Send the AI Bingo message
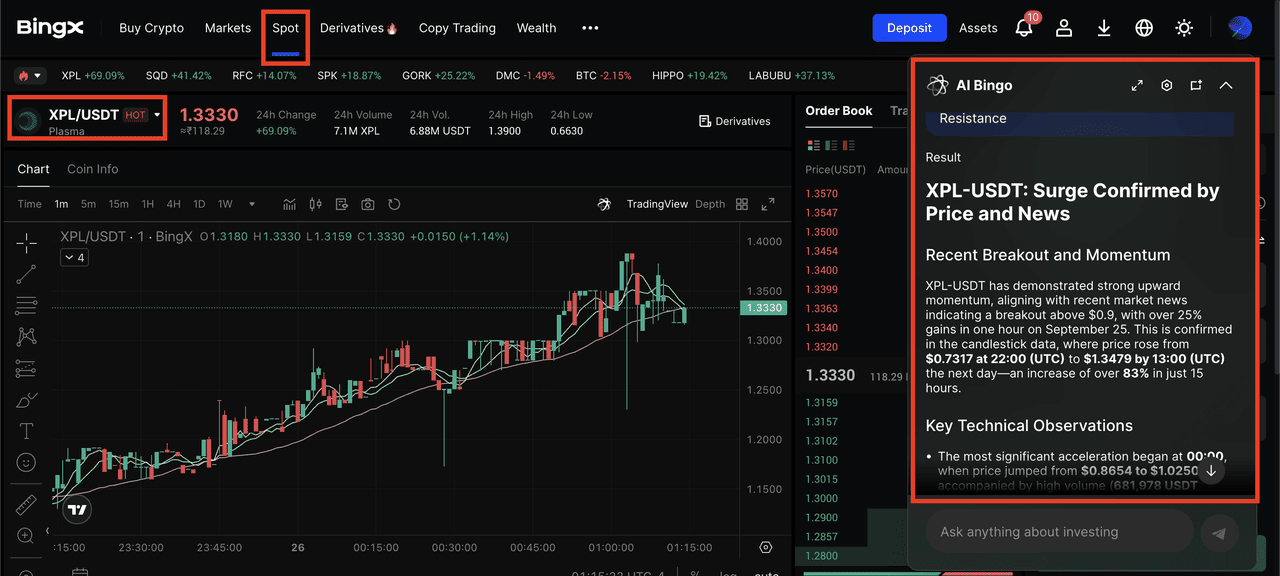The height and width of the screenshot is (576, 1280). pyautogui.click(x=1219, y=533)
